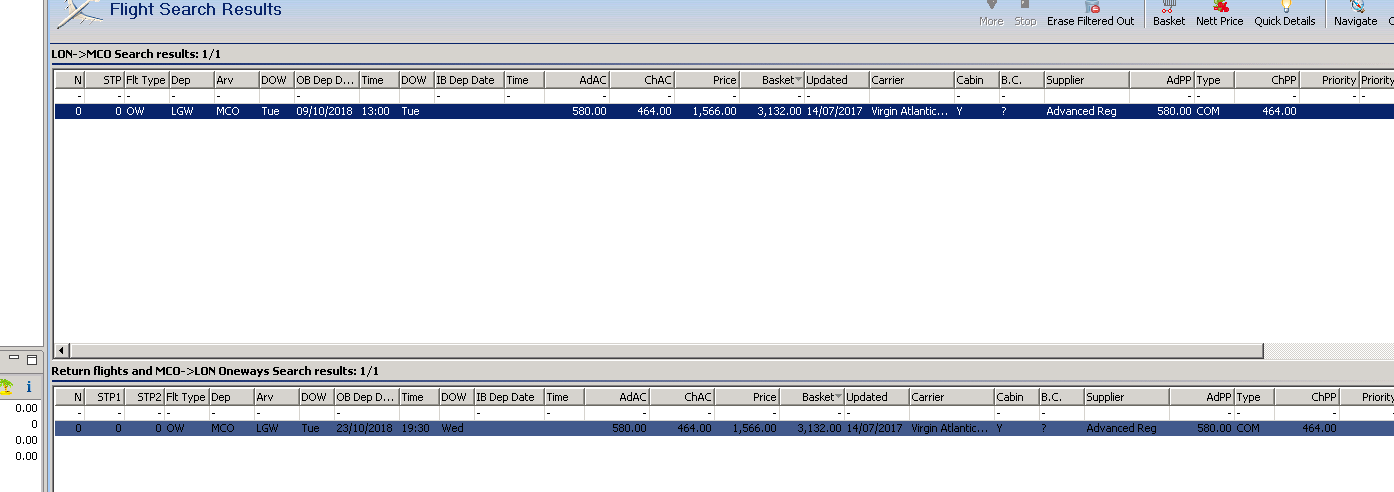This screenshot has height=492, width=1394.
Task: Show Quick Details with lightbulb icon
Action: coord(1285,13)
